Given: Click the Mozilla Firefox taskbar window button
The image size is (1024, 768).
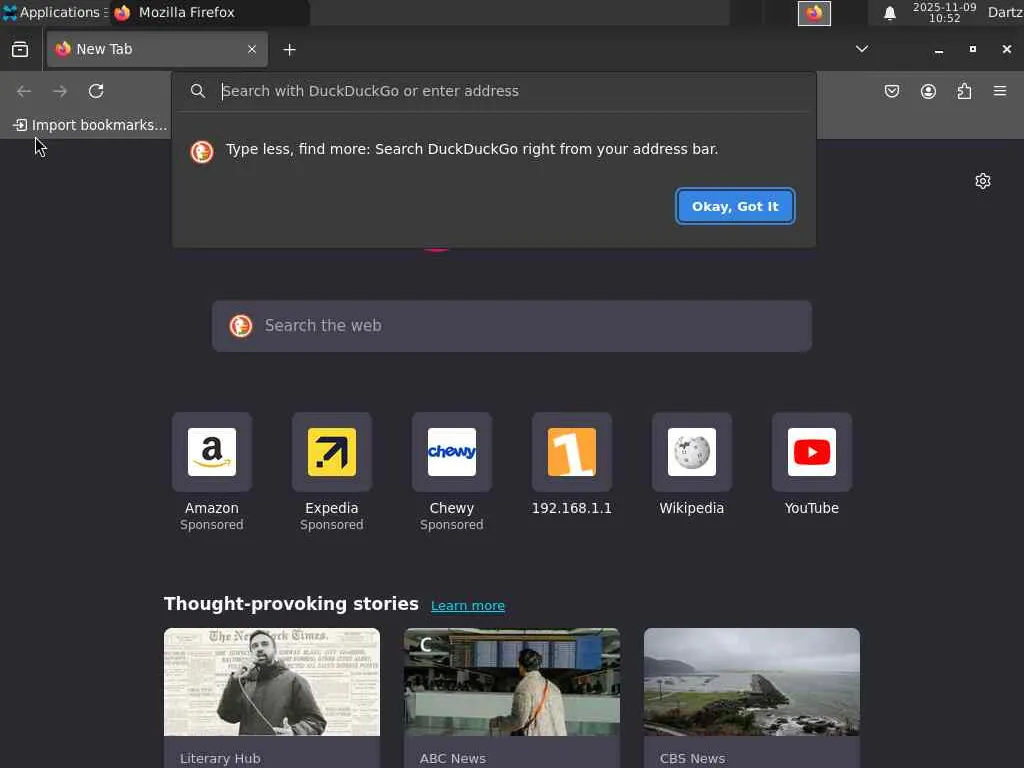Looking at the screenshot, I should [209, 12].
